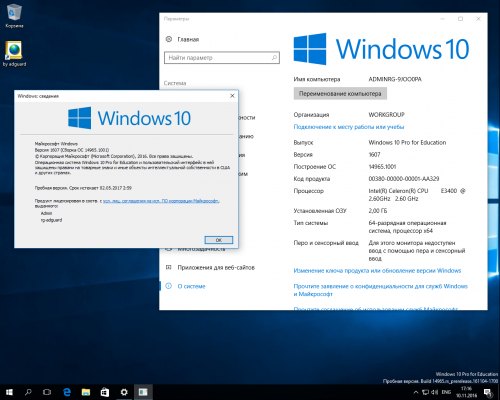Click the 'Имя компьютера' label

click(317, 79)
